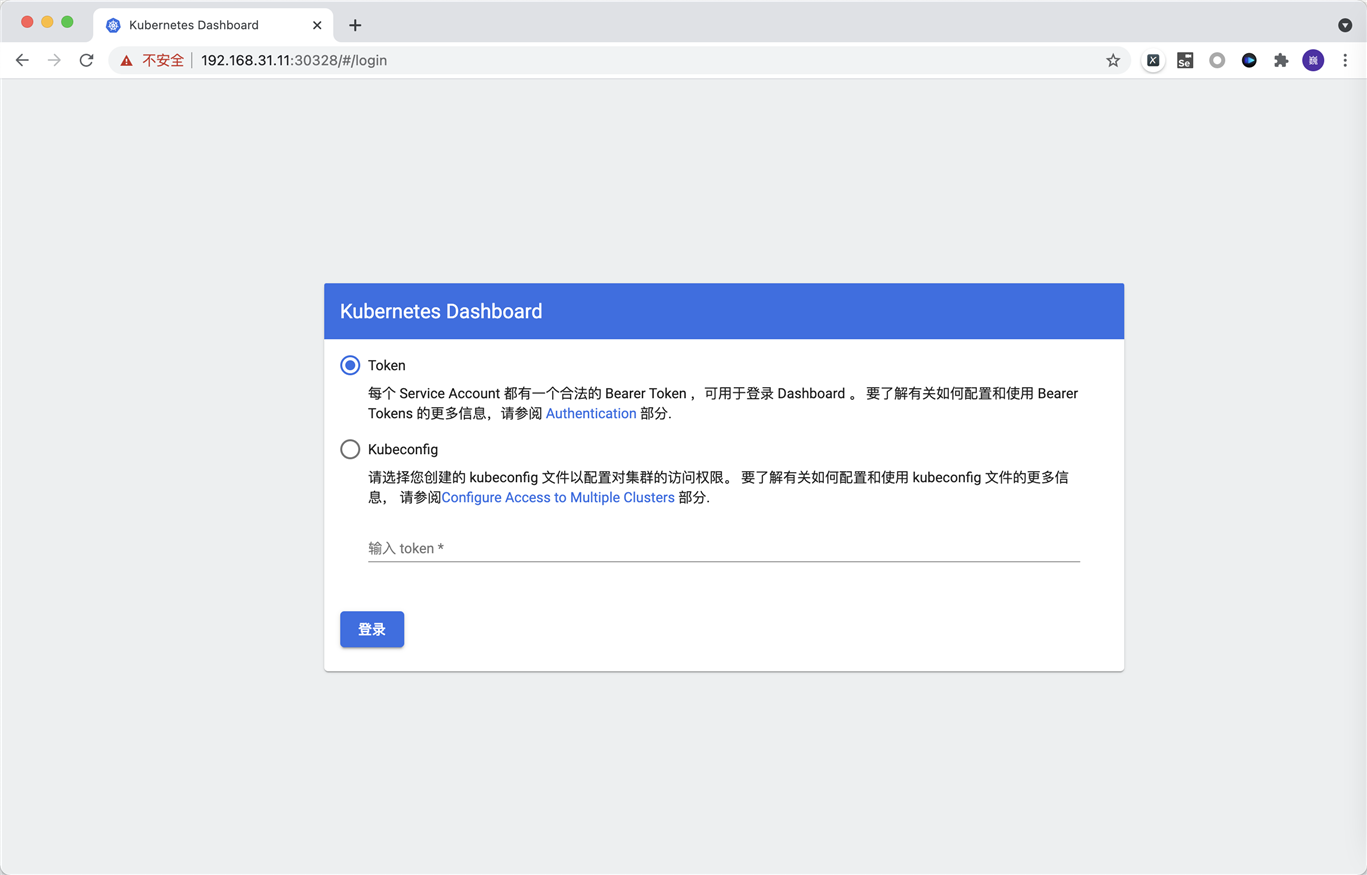The image size is (1367, 875).
Task: Click the Kubernetes favicon on the tab
Action: point(113,25)
